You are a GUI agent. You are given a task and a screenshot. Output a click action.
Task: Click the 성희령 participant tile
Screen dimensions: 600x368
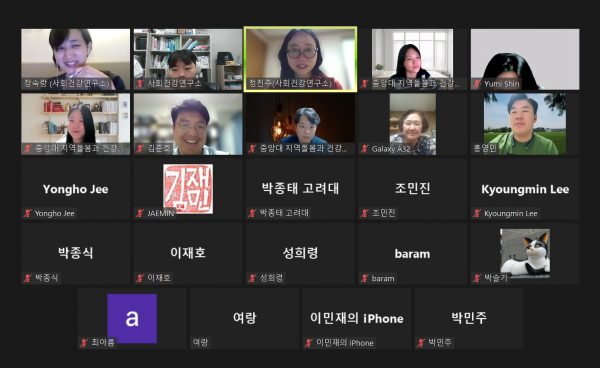tap(300, 254)
